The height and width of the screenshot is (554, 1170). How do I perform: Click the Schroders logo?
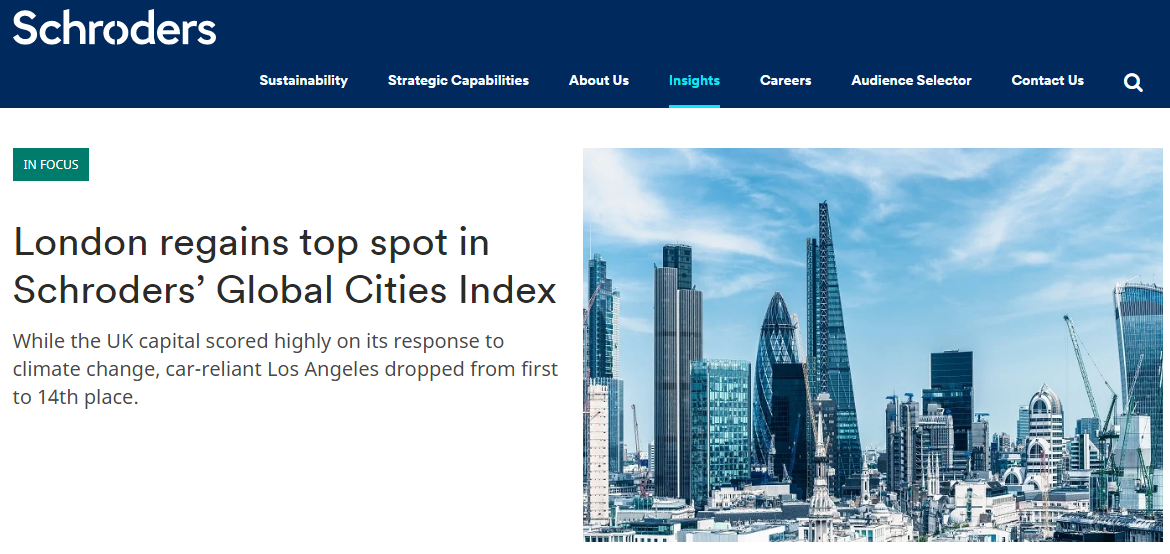pyautogui.click(x=114, y=28)
